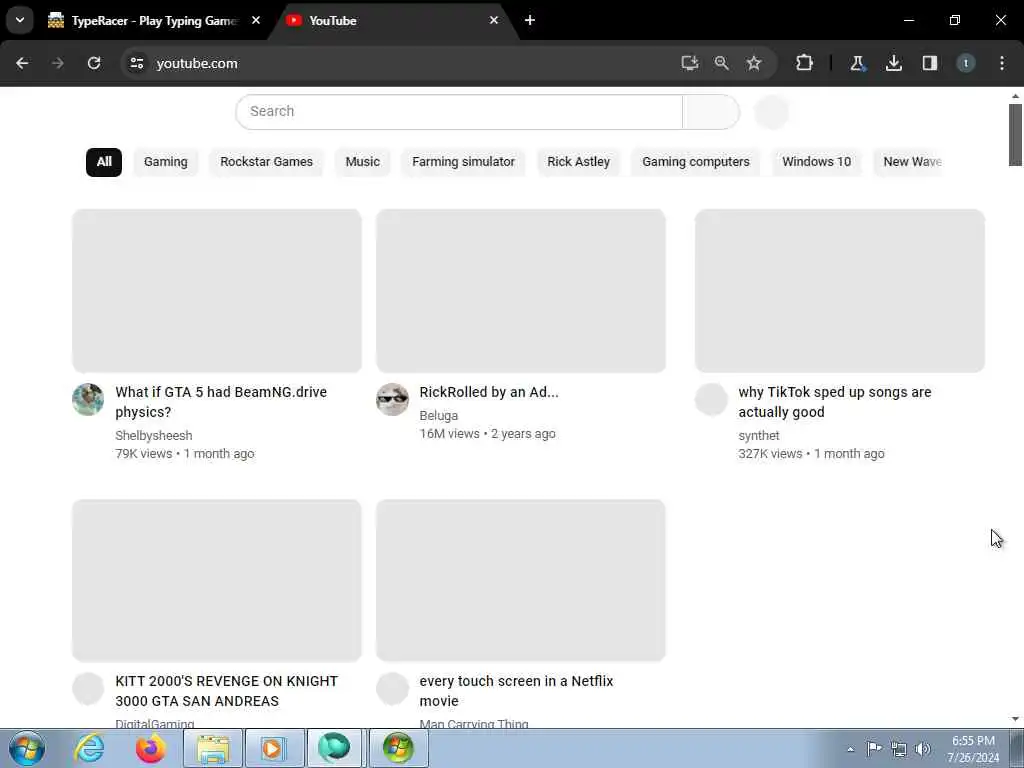
Task: Show hidden tray icons arrow
Action: pos(850,749)
